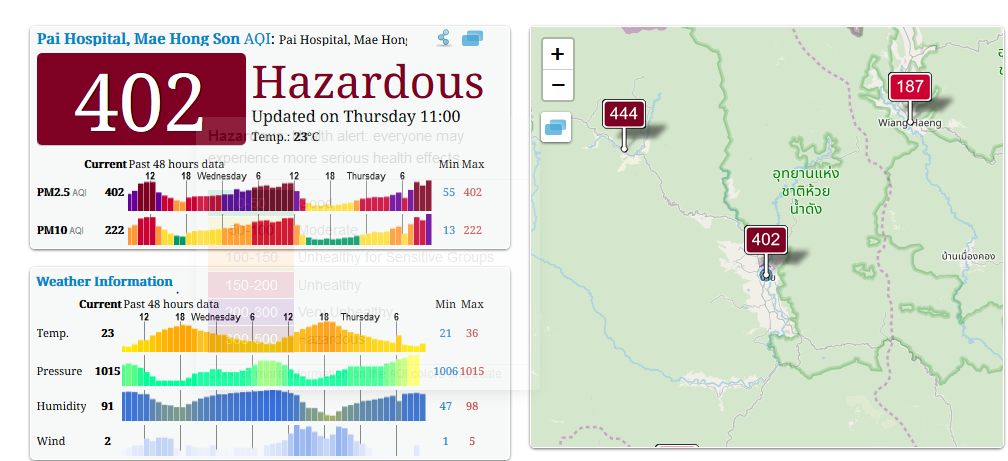Click the wind history bar chart
The height and width of the screenshot is (461, 1008).
(273, 441)
